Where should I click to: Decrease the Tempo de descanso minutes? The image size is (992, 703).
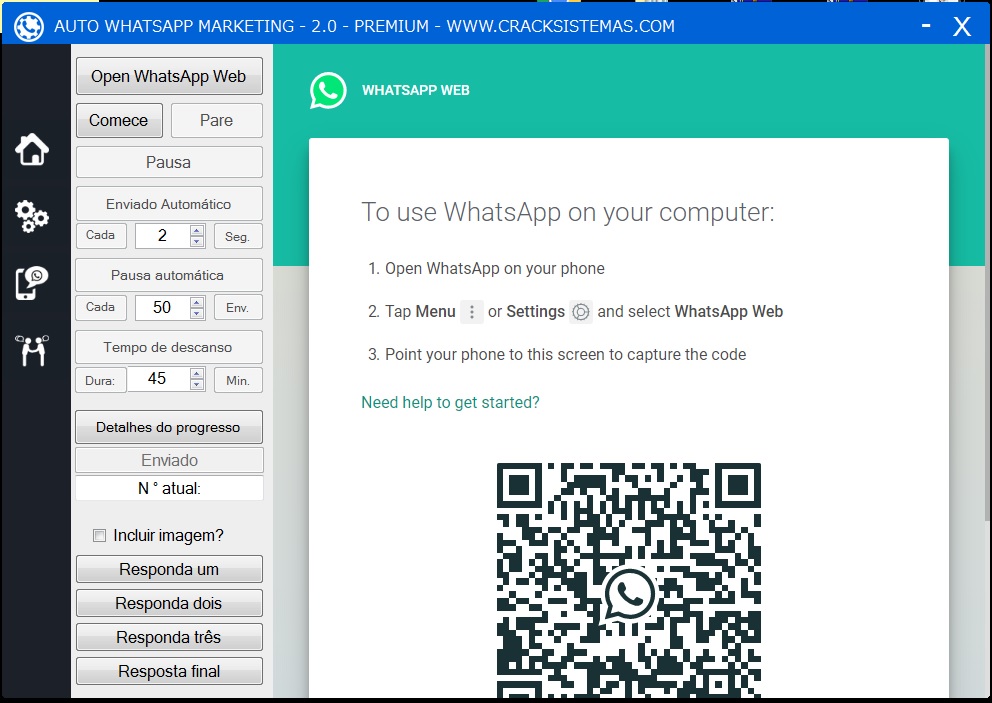coord(197,385)
